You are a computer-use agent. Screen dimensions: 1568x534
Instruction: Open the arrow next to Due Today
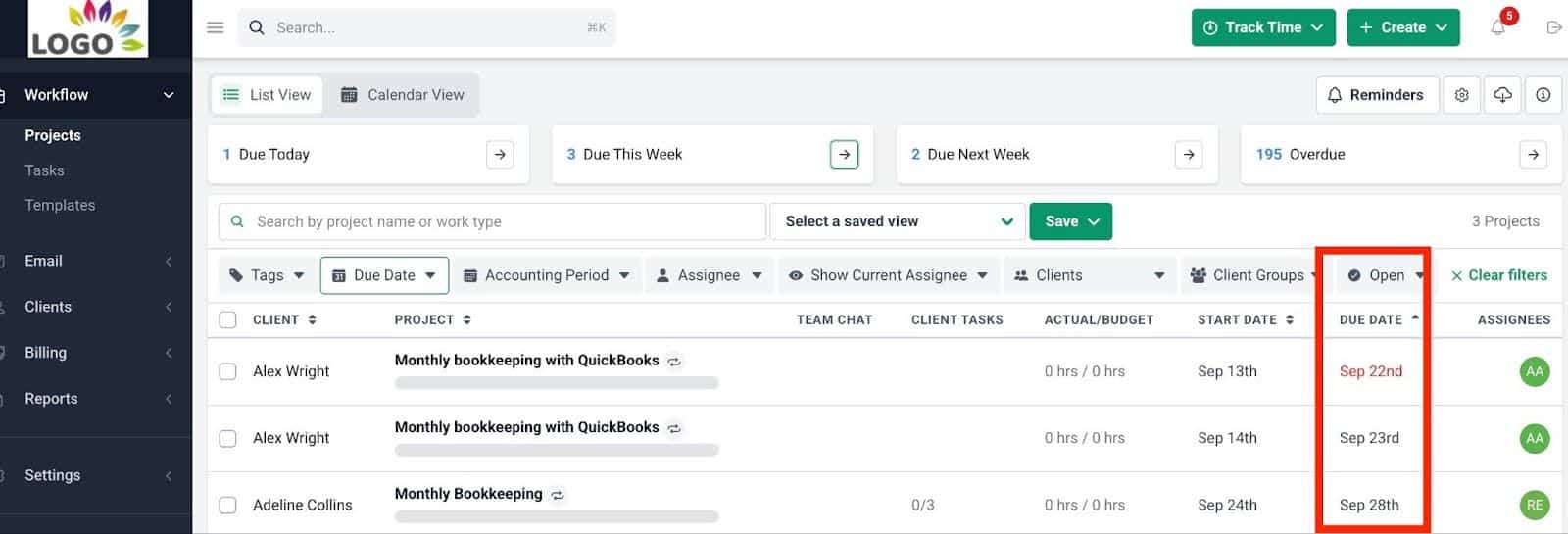[500, 154]
